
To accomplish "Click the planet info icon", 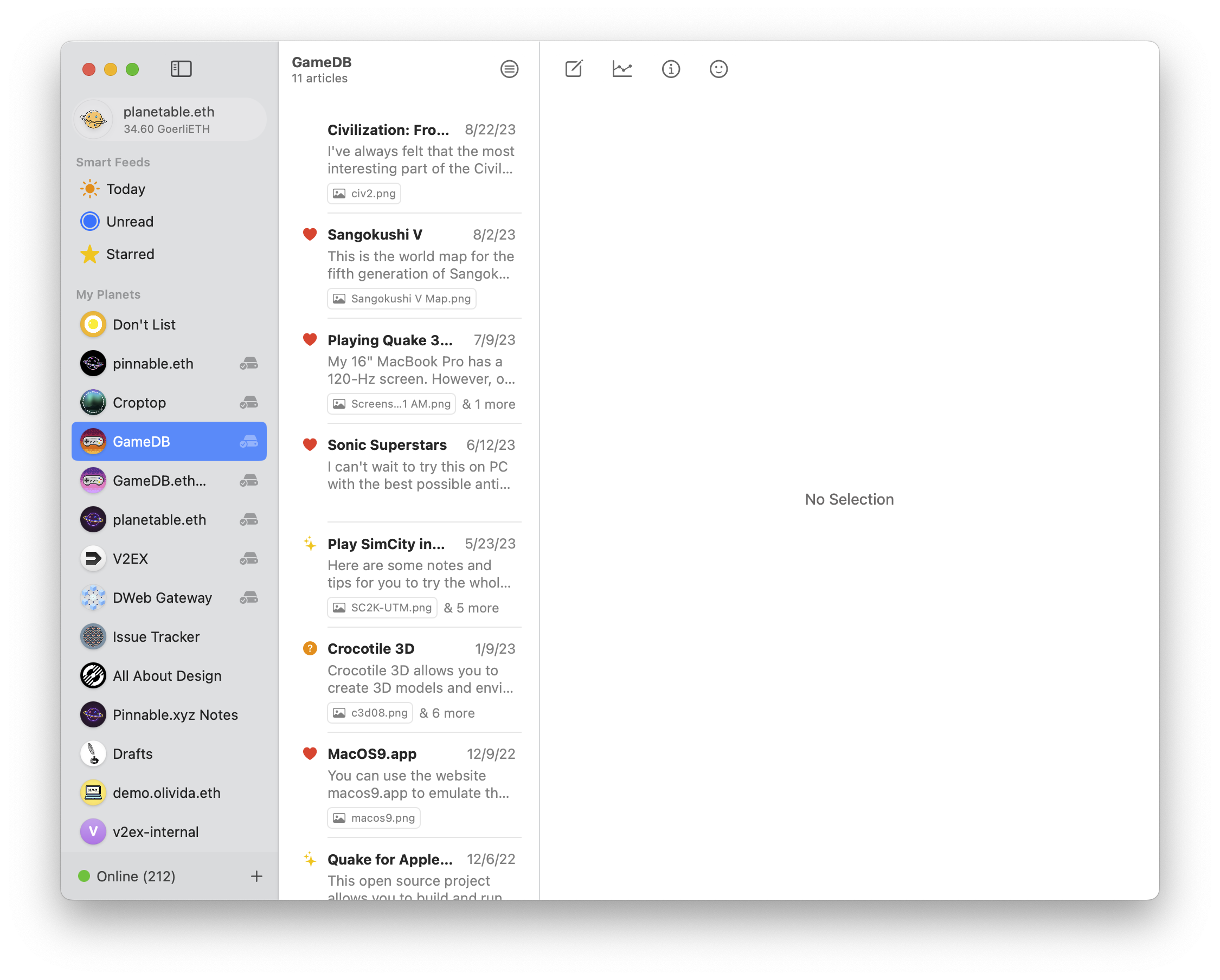I will click(x=671, y=69).
